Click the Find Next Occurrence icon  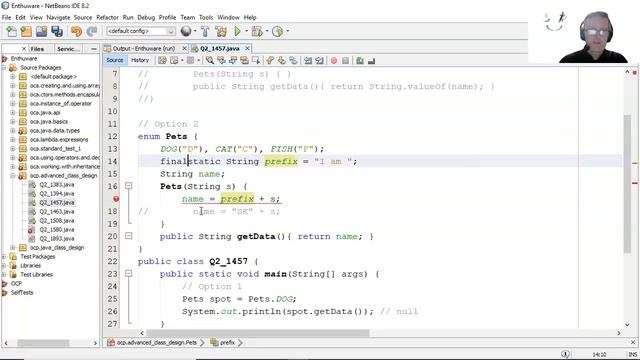pyautogui.click(x=233, y=60)
